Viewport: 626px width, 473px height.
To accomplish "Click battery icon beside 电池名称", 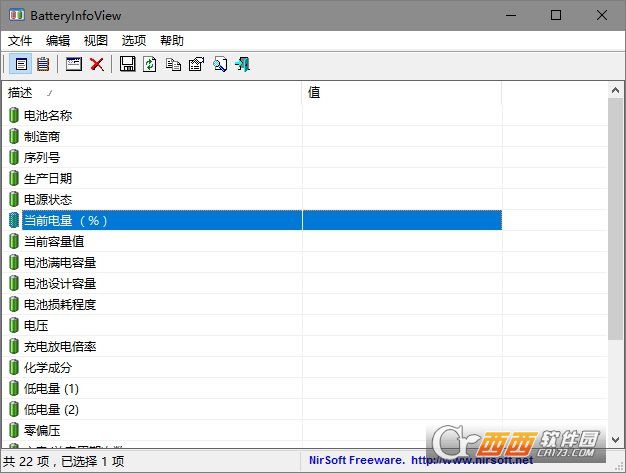I will [x=14, y=115].
